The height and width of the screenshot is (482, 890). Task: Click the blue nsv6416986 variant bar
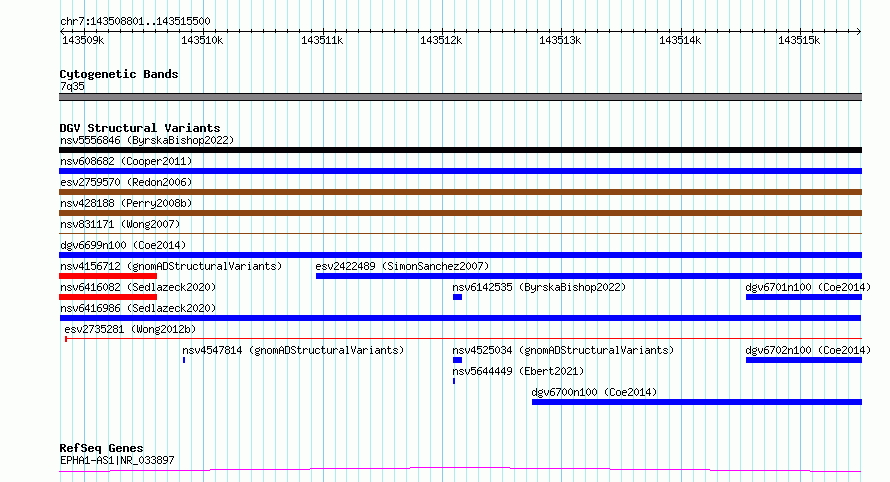point(460,318)
